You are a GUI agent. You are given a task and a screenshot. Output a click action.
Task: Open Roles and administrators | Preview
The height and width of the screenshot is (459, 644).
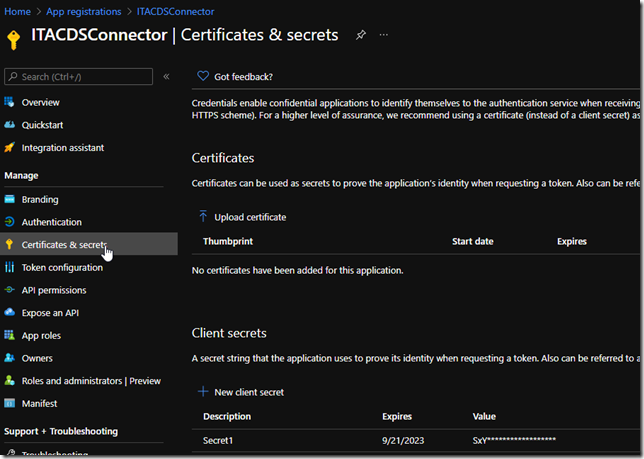point(91,381)
